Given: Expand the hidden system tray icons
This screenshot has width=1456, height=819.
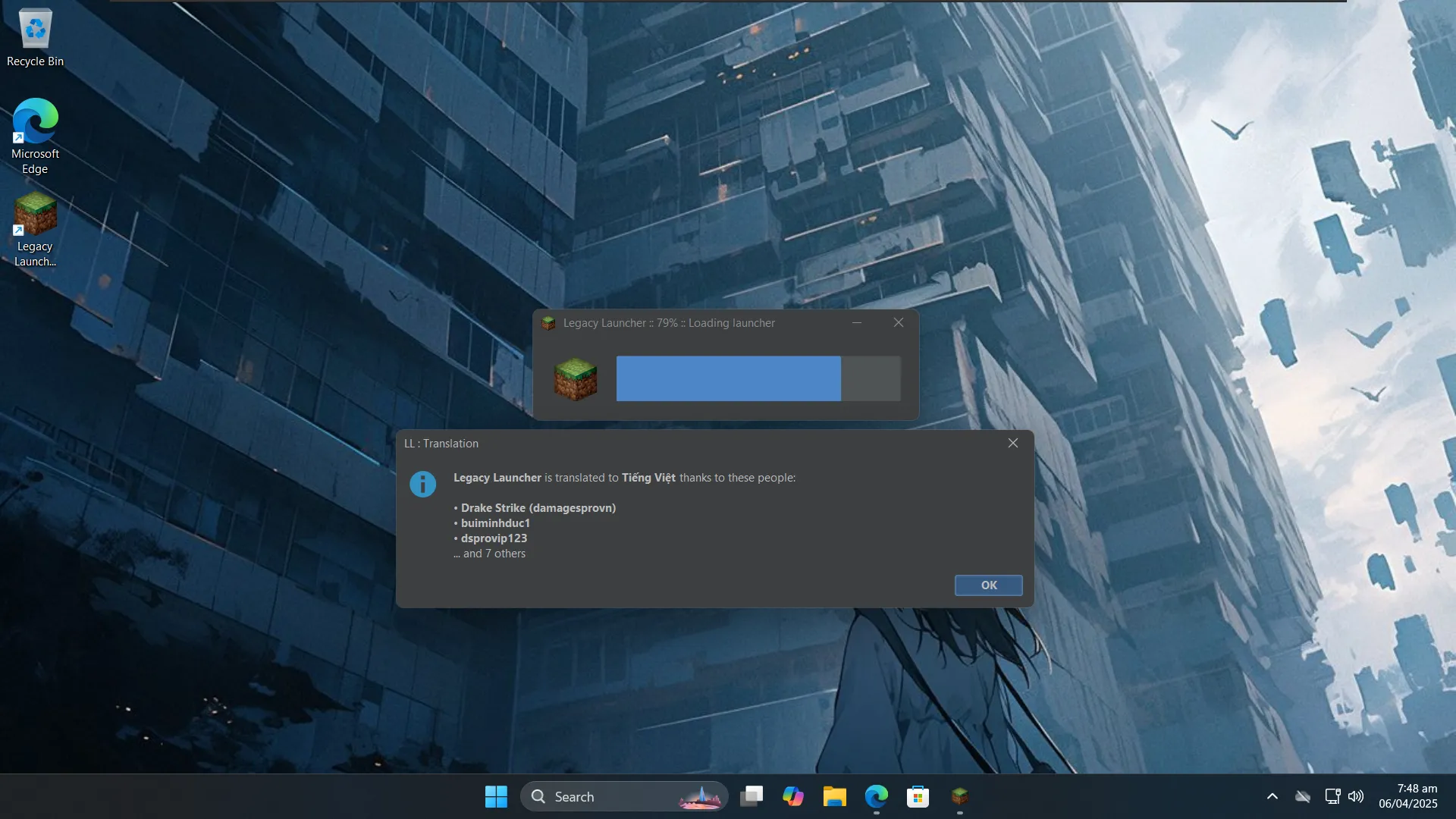Looking at the screenshot, I should [1272, 796].
